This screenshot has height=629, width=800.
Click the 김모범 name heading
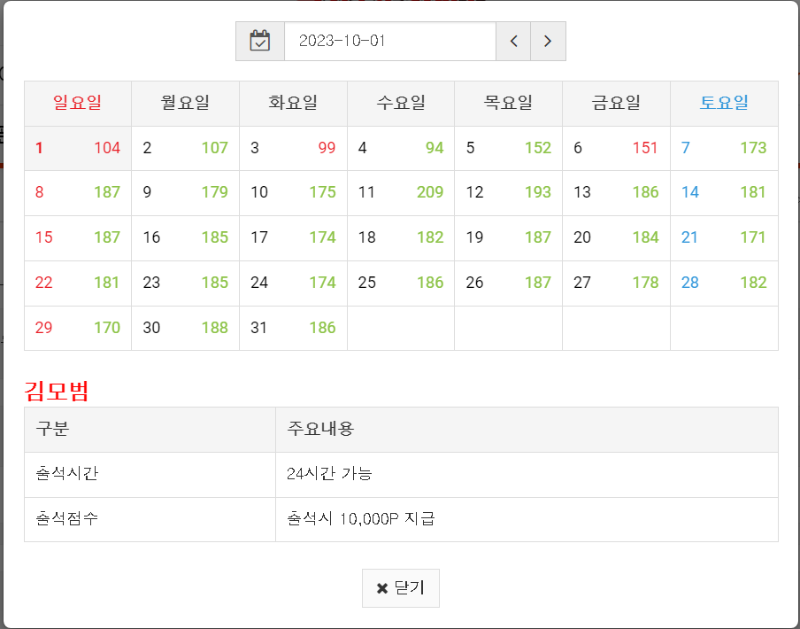56,391
